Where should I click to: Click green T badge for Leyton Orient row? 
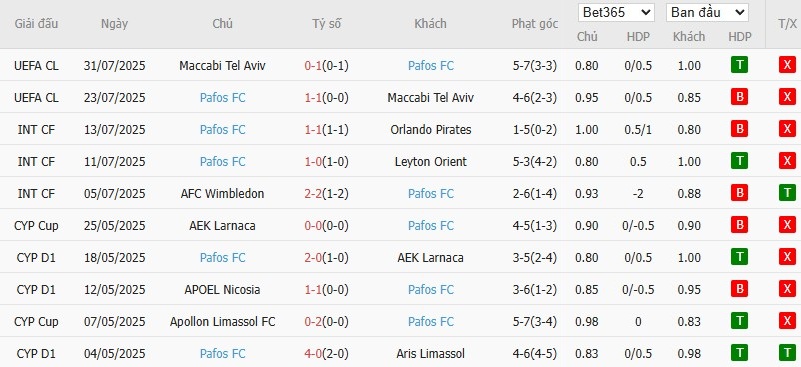tap(739, 162)
